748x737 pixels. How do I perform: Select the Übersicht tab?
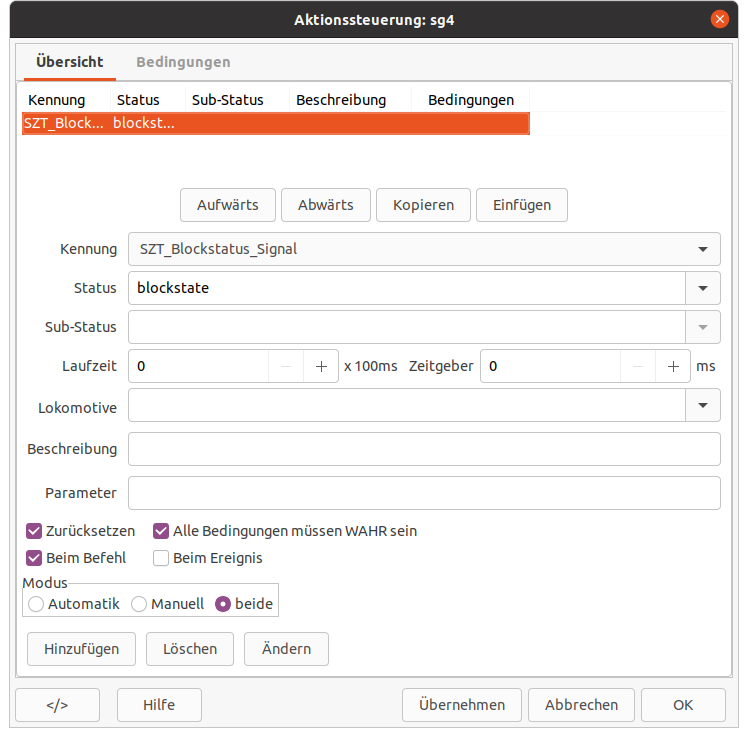pos(69,62)
